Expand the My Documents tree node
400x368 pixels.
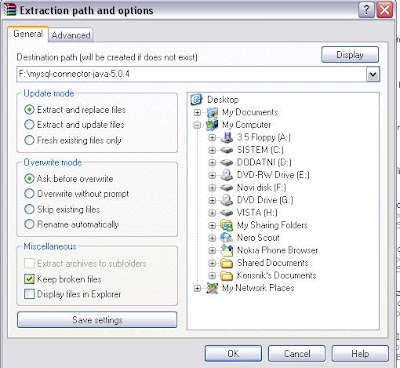(x=197, y=112)
